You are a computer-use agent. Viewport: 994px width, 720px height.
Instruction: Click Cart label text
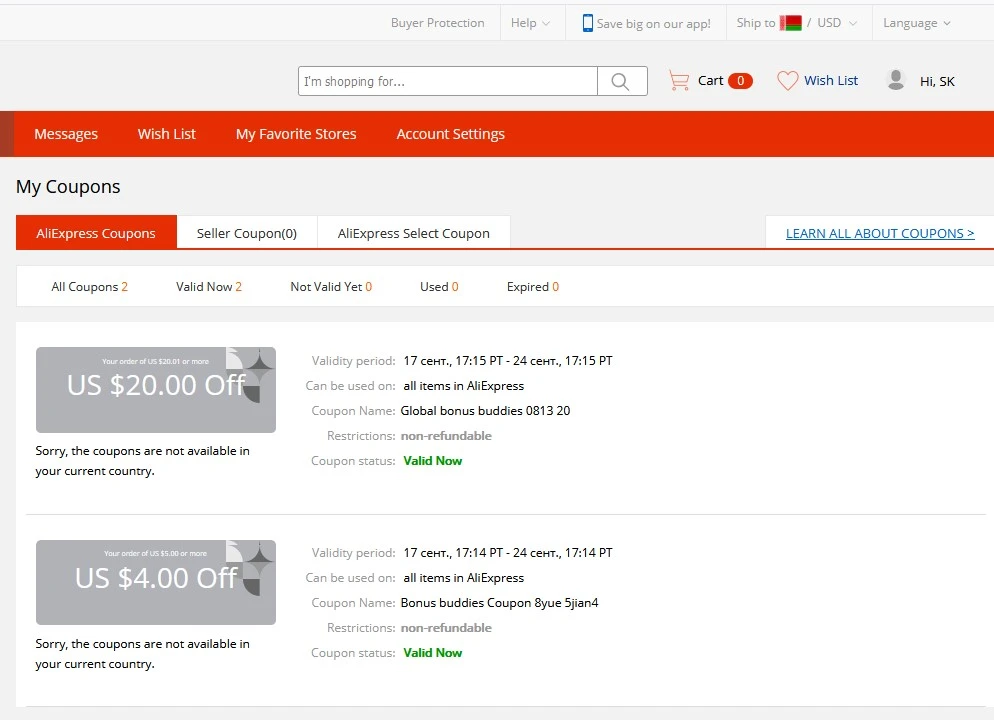tap(711, 80)
